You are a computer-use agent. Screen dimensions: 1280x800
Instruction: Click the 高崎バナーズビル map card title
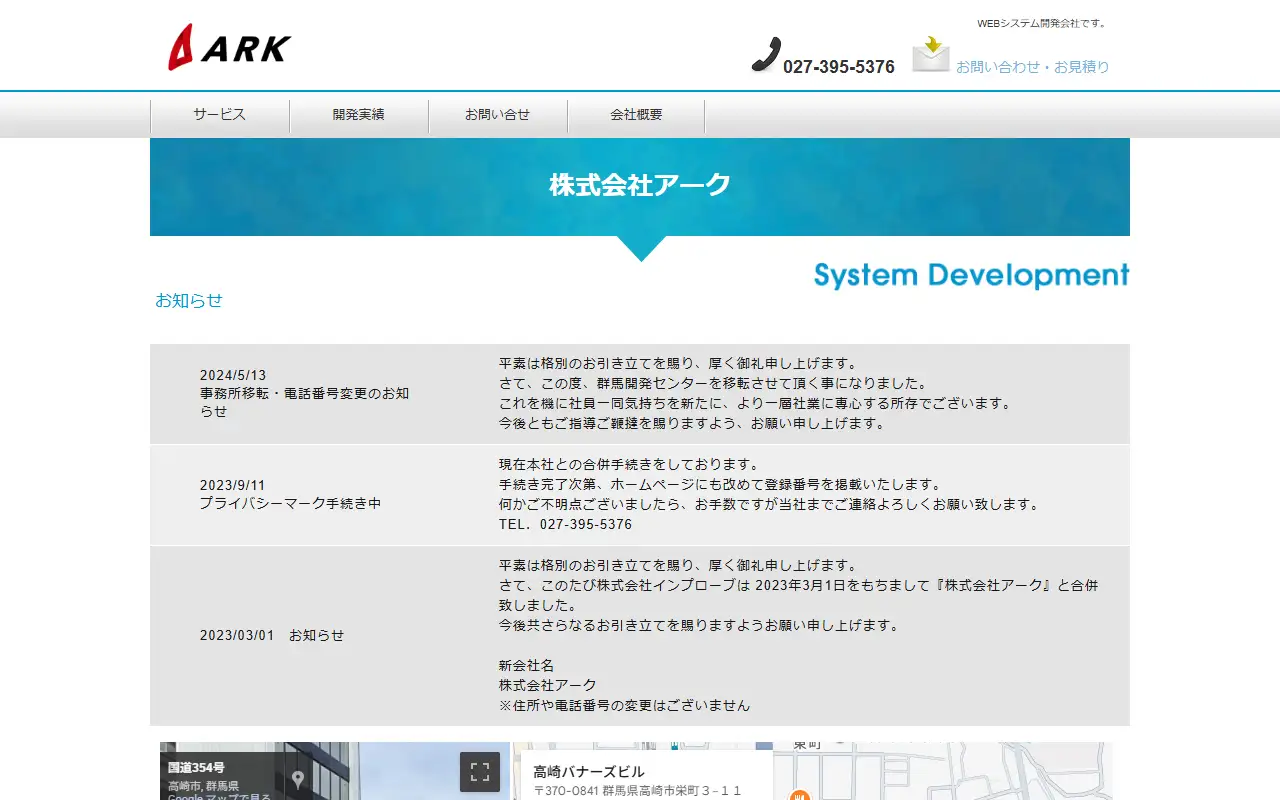pyautogui.click(x=589, y=772)
